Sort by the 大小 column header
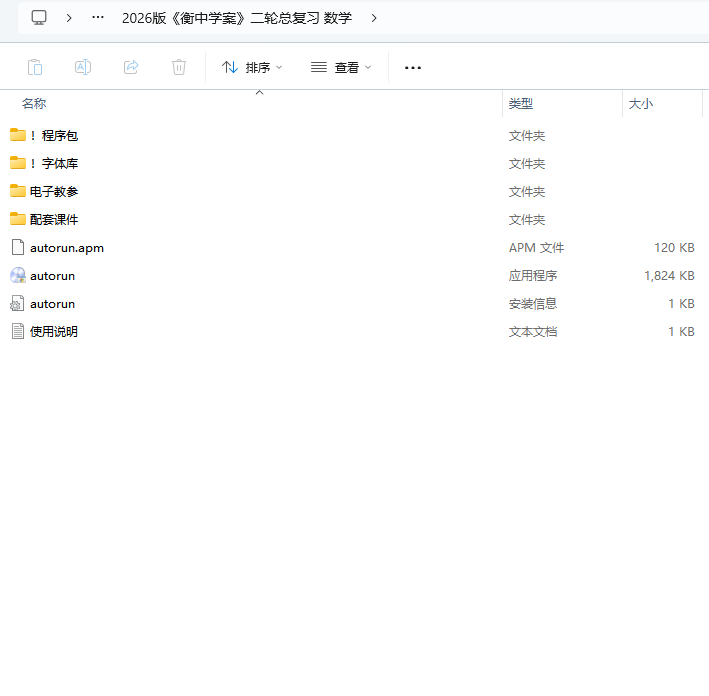 coord(641,104)
